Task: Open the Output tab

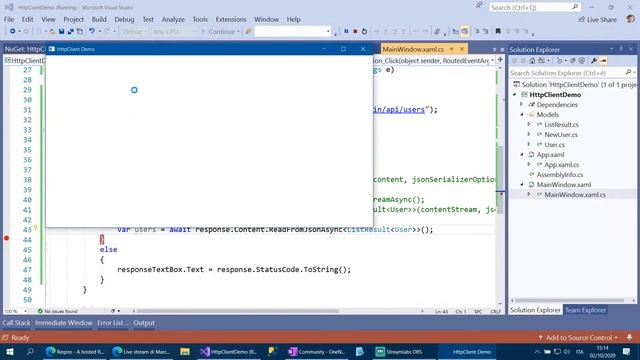Action: point(144,323)
